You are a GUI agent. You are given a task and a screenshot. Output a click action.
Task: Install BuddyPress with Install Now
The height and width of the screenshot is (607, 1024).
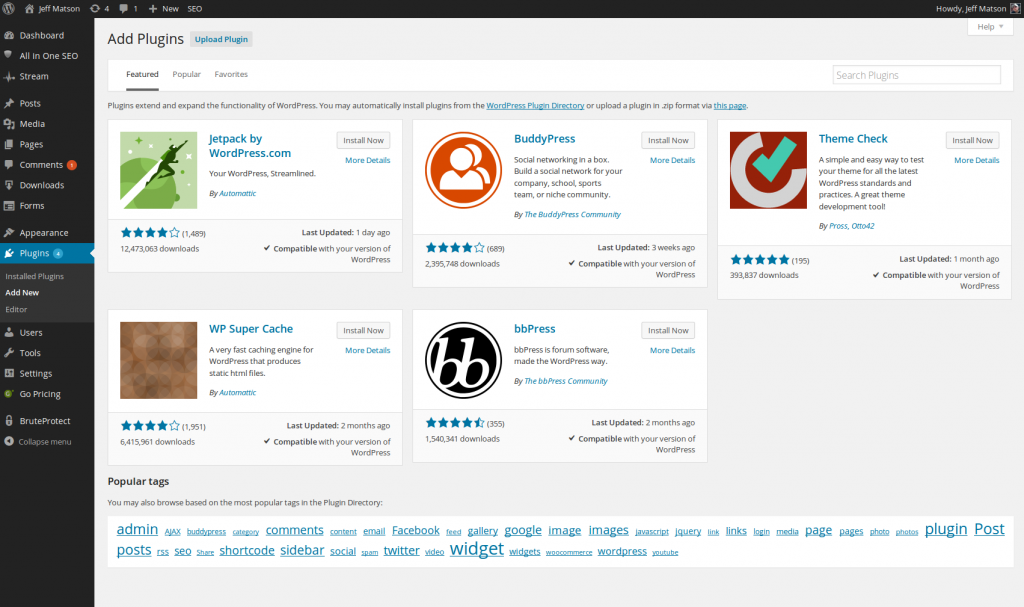668,140
